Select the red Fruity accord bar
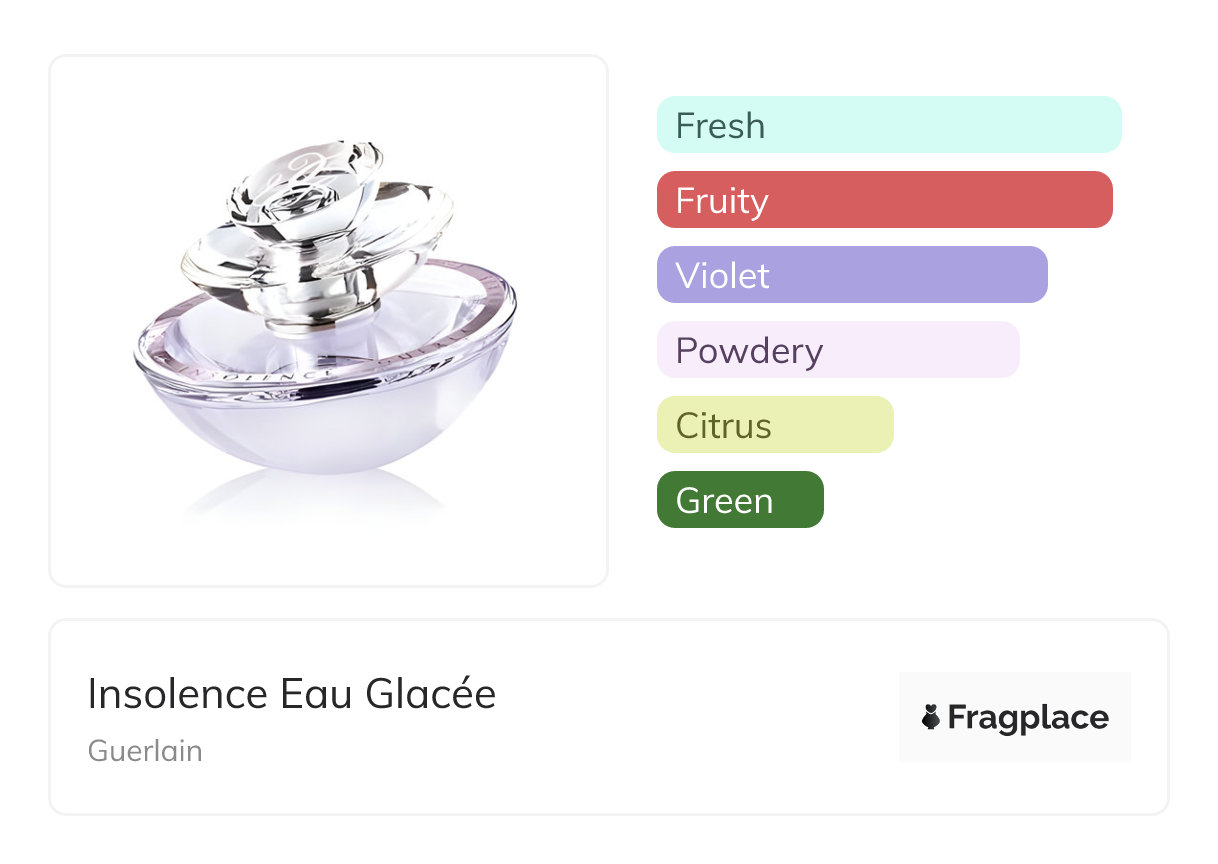This screenshot has width=1218, height=864. pyautogui.click(x=884, y=200)
